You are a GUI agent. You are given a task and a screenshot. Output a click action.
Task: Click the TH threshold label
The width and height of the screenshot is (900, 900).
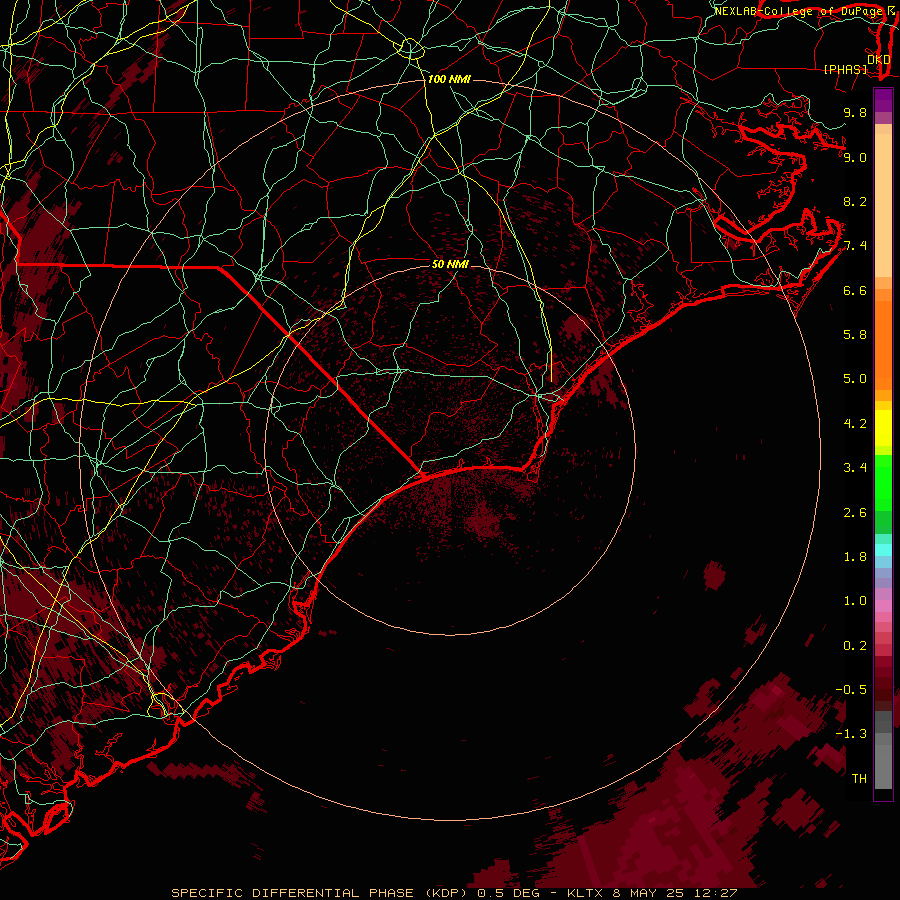coord(859,779)
